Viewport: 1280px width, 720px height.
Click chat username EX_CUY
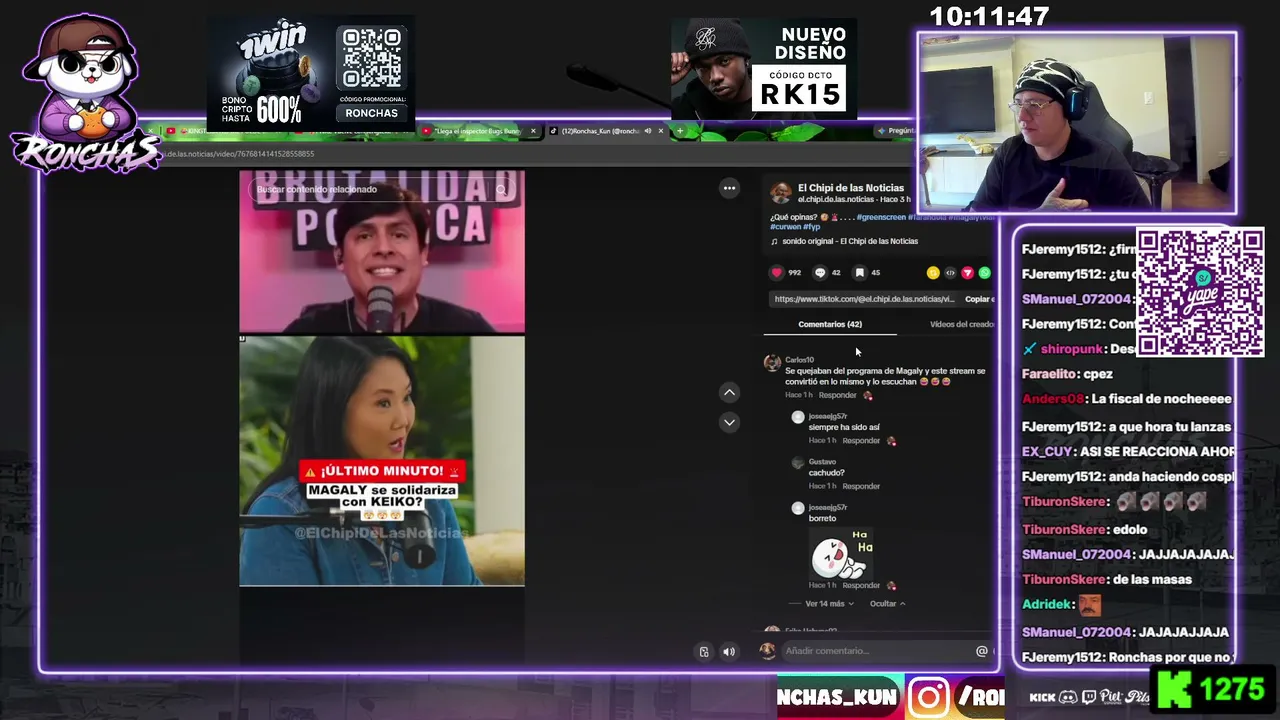pos(1046,451)
